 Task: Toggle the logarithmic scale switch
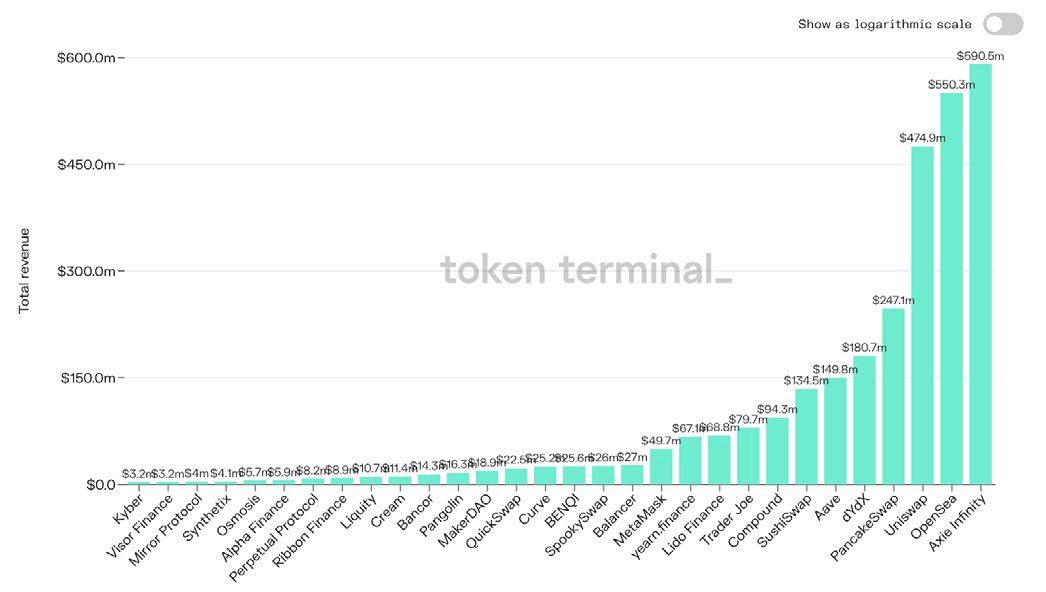coord(1002,24)
